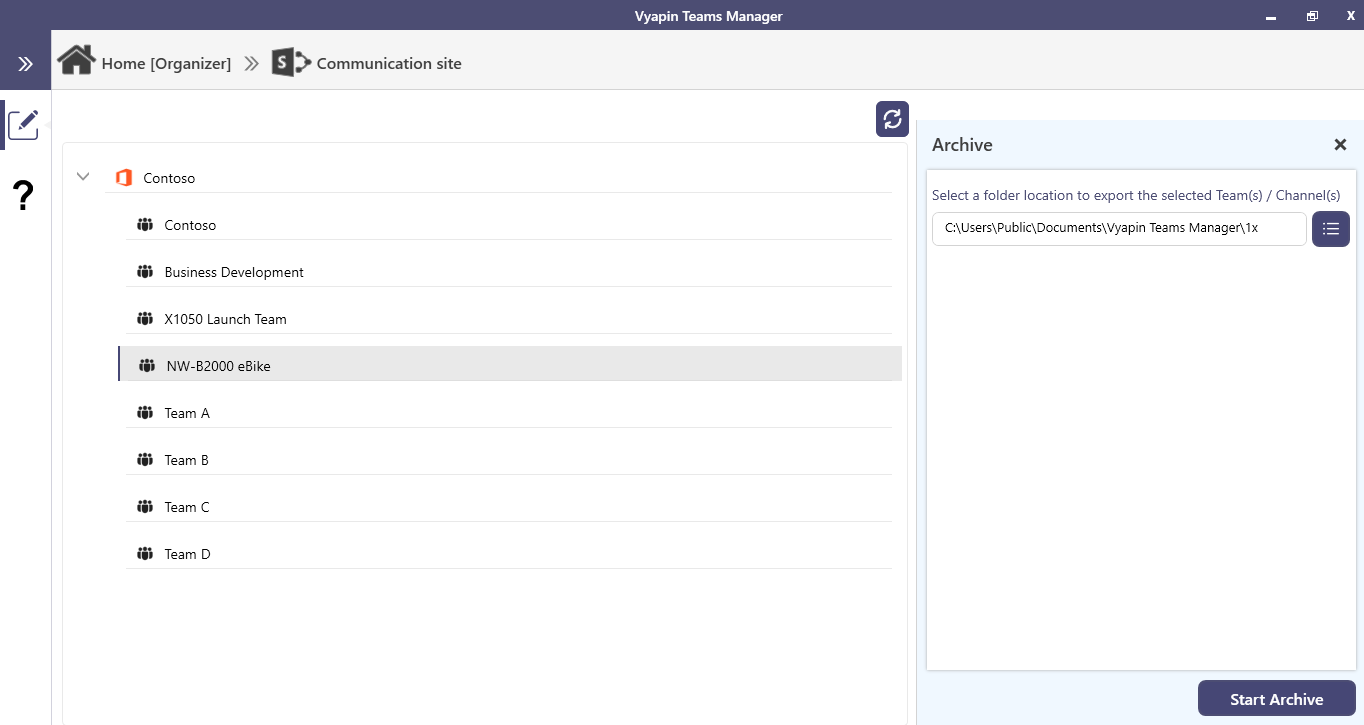
Task: Go to Home [Organizer] breadcrumb
Action: click(x=166, y=64)
